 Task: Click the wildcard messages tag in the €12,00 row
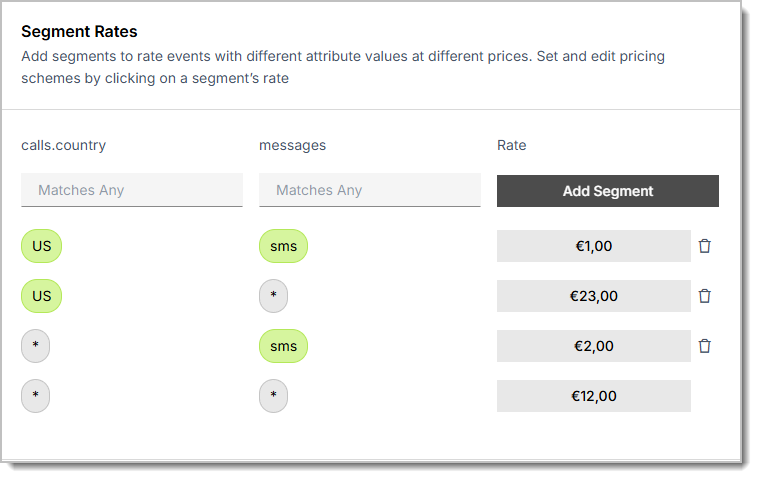[273, 396]
